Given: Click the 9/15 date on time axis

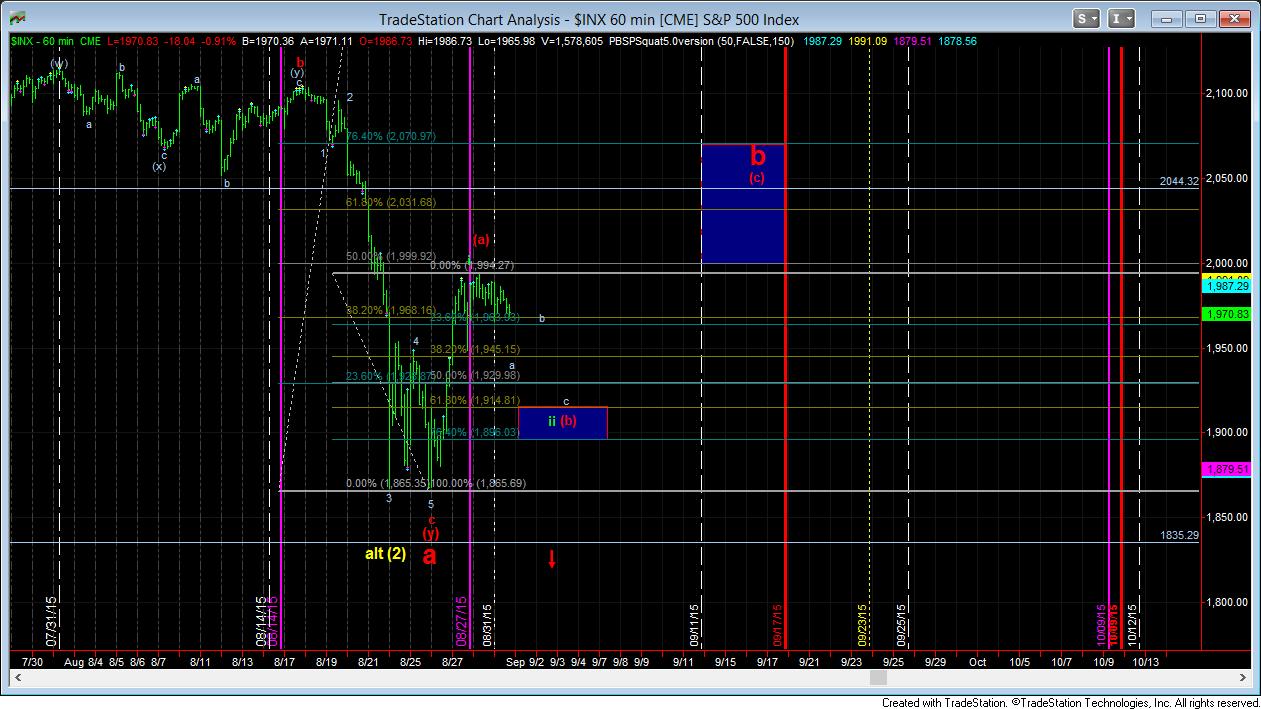Looking at the screenshot, I should tap(725, 661).
